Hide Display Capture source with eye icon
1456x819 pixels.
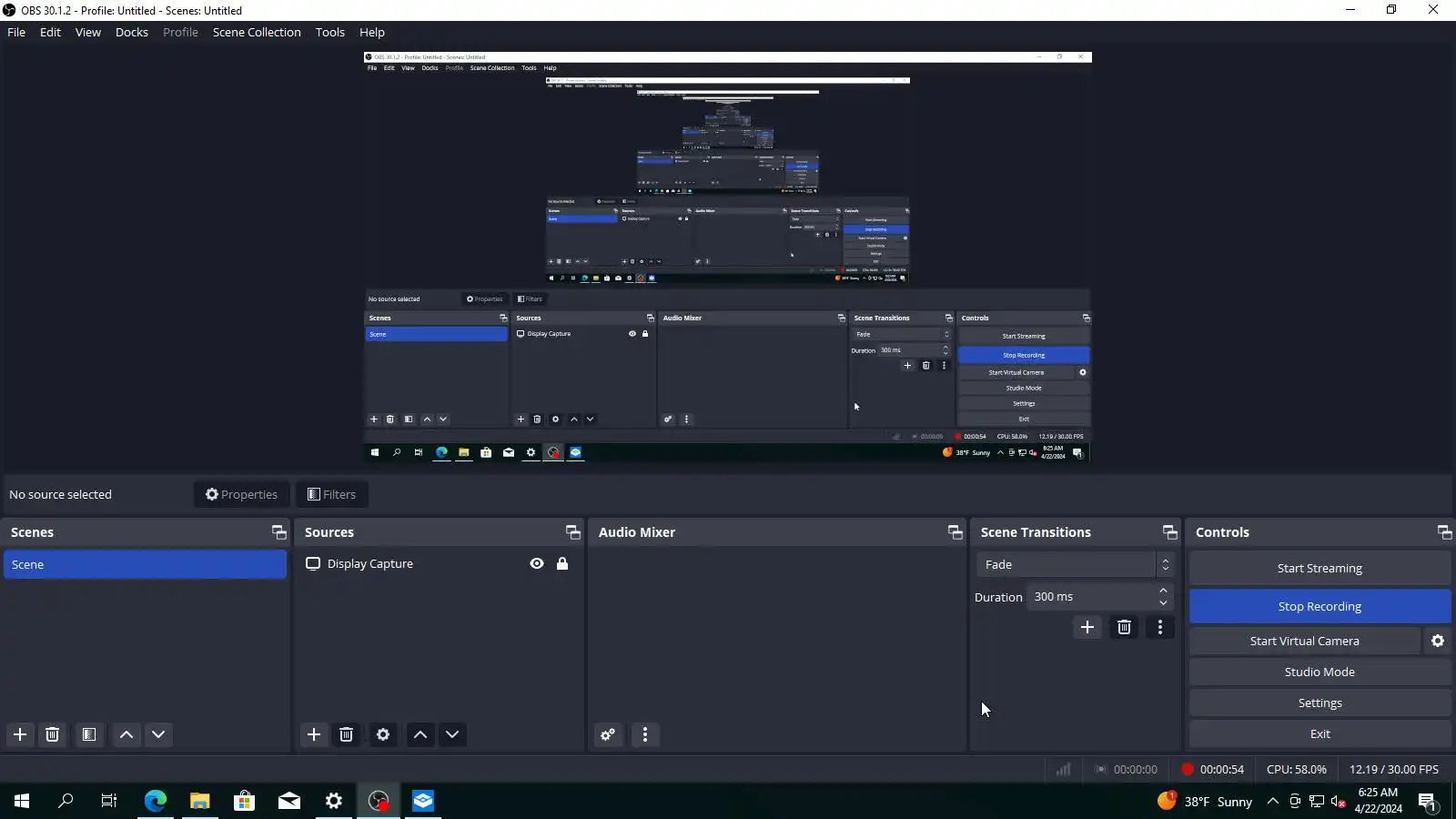[x=537, y=563]
